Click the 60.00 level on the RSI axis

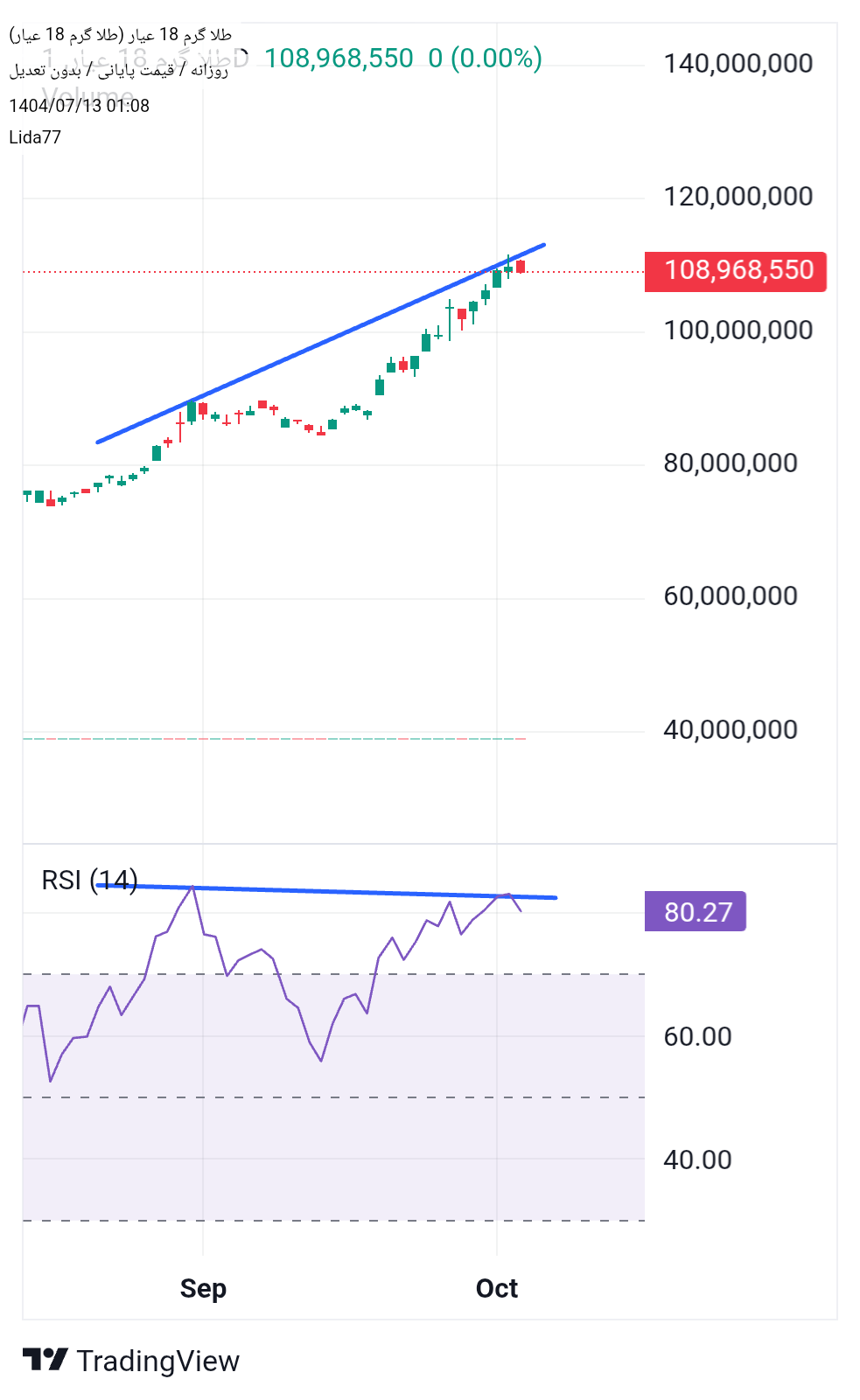[x=697, y=1037]
